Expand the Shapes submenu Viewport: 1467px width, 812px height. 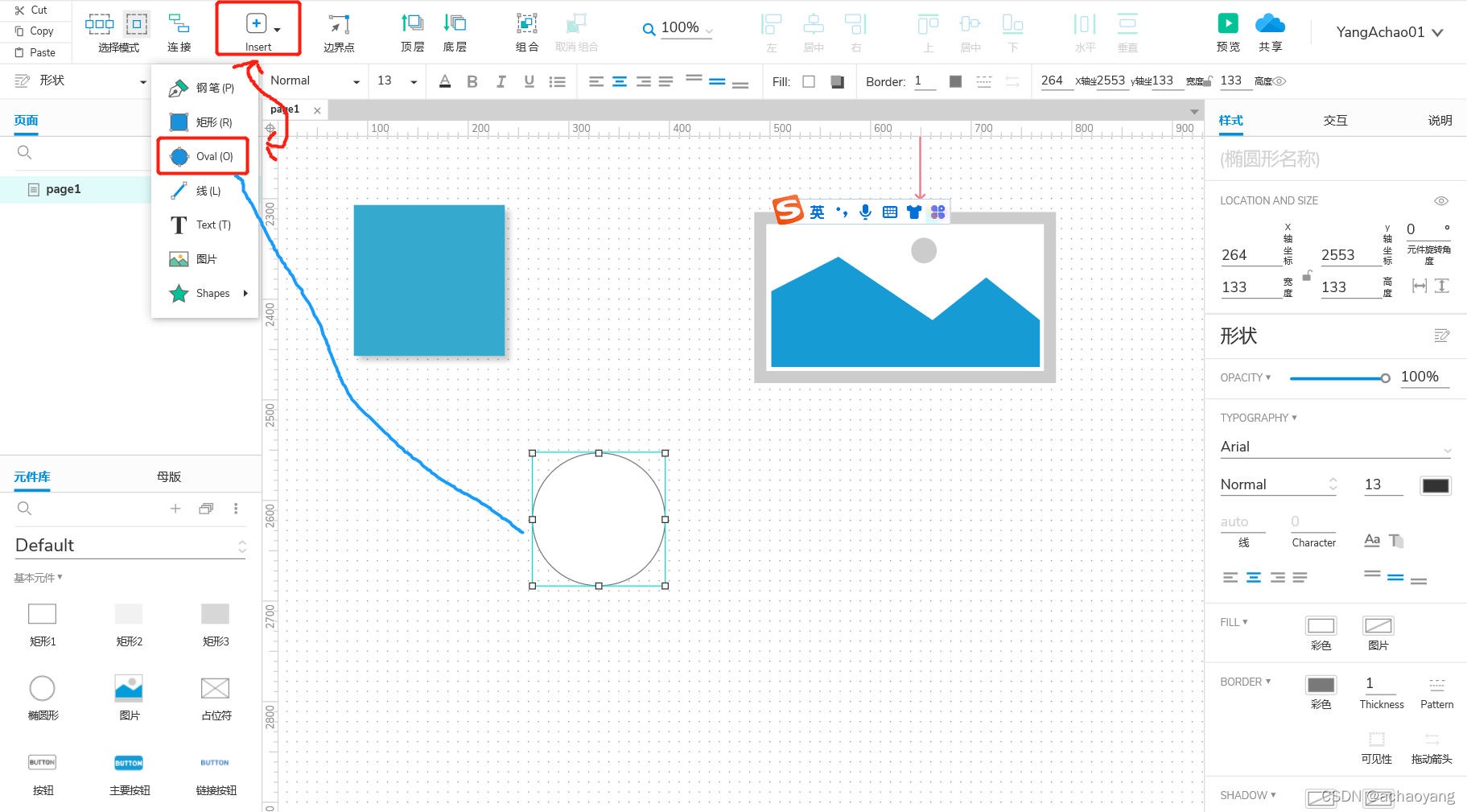(204, 293)
